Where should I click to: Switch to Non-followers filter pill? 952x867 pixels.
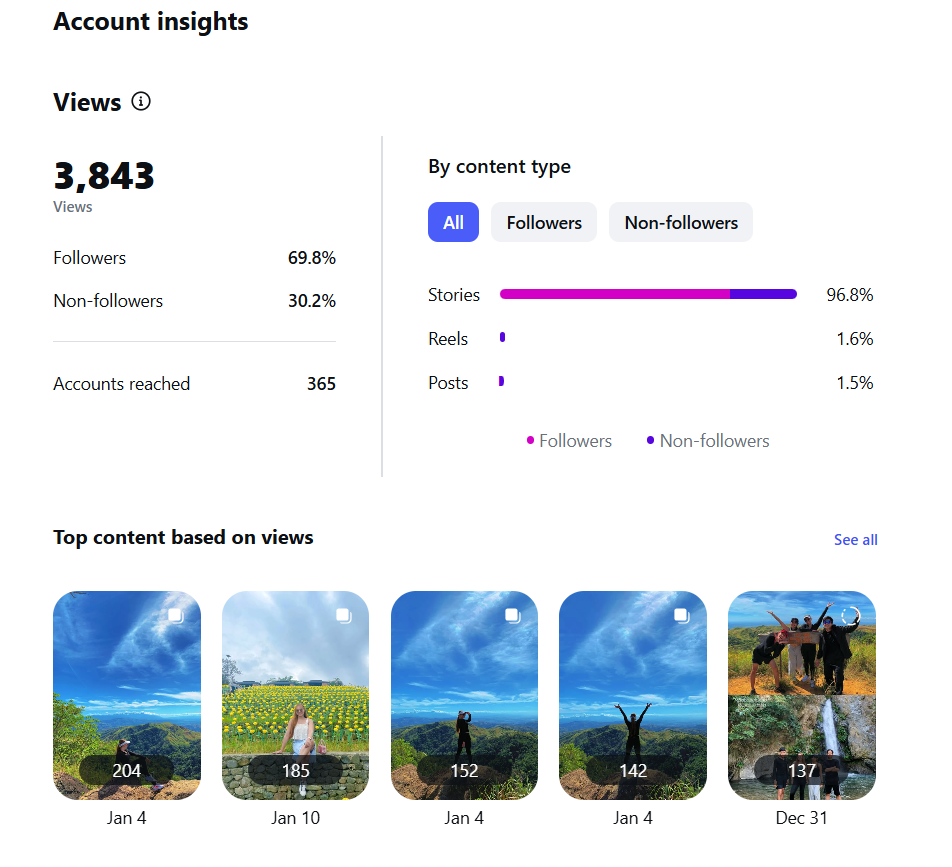pyautogui.click(x=681, y=222)
